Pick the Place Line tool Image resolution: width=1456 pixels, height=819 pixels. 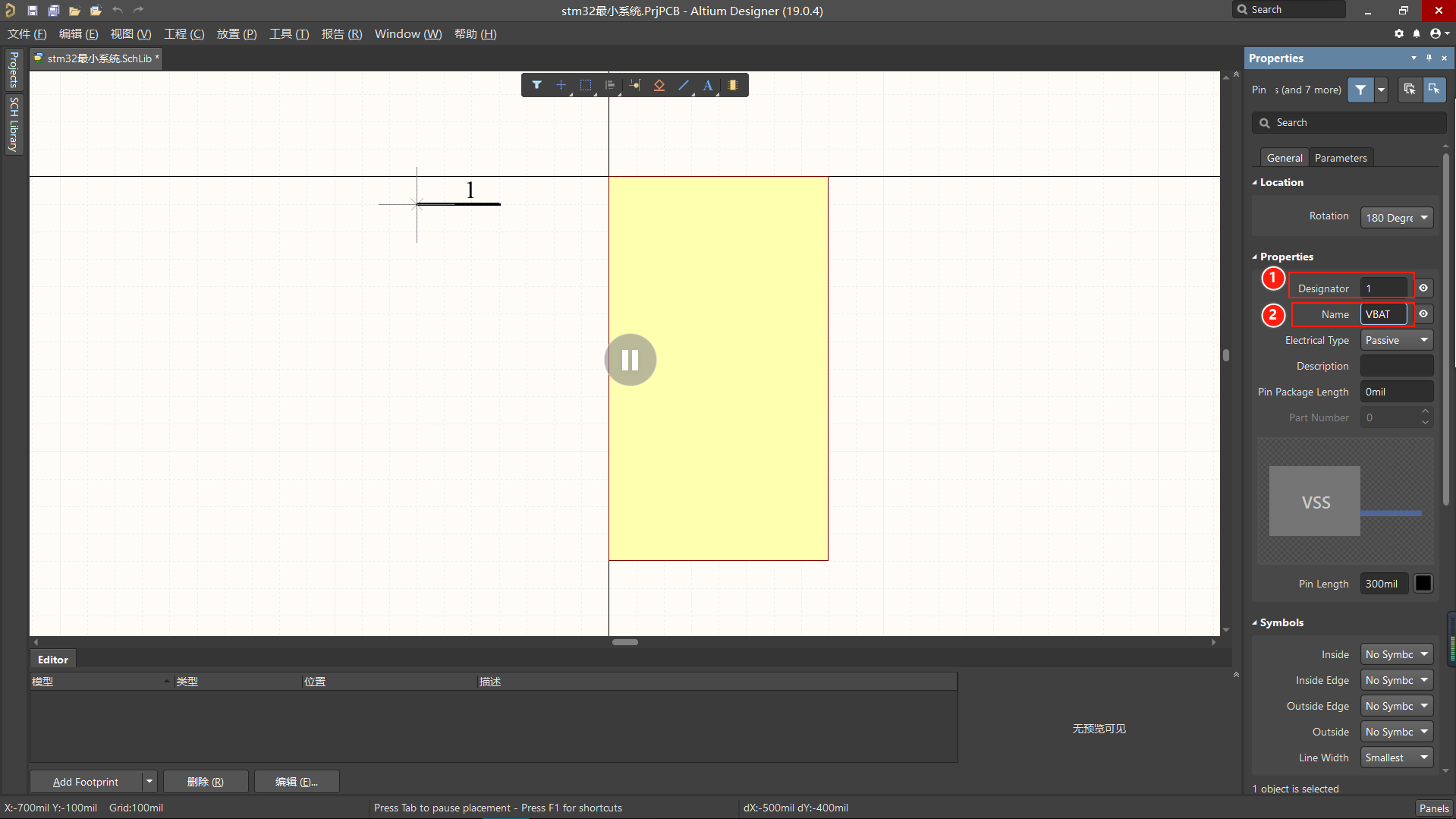click(684, 85)
